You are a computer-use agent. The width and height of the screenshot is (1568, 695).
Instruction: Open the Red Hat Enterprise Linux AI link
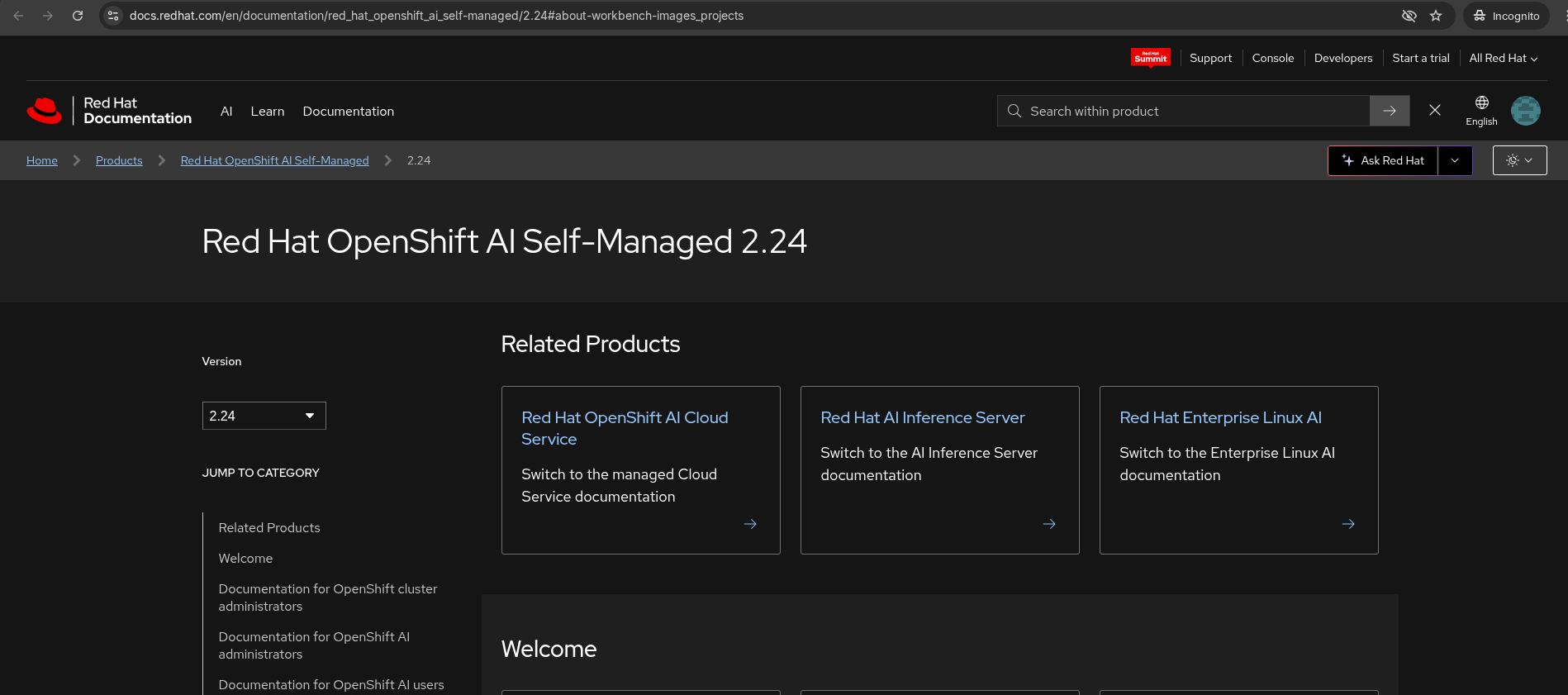[1220, 418]
